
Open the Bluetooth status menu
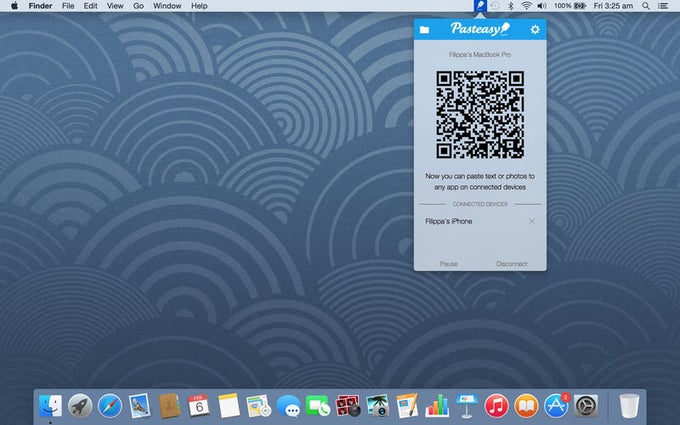[510, 6]
